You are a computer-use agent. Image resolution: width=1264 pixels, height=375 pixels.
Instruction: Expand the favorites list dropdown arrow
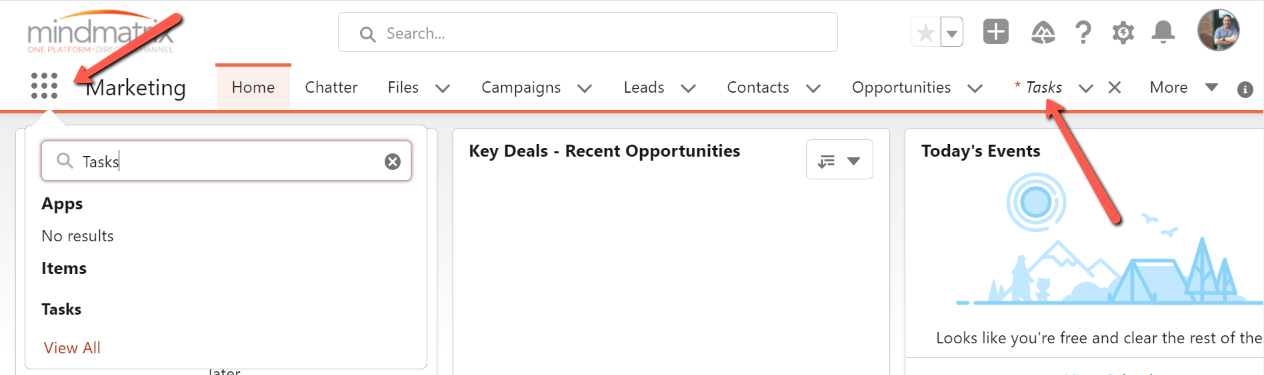953,33
